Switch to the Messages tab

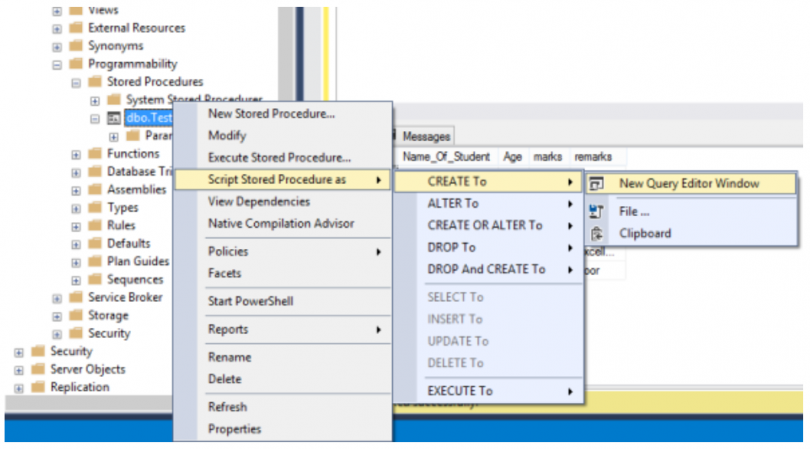pyautogui.click(x=427, y=136)
